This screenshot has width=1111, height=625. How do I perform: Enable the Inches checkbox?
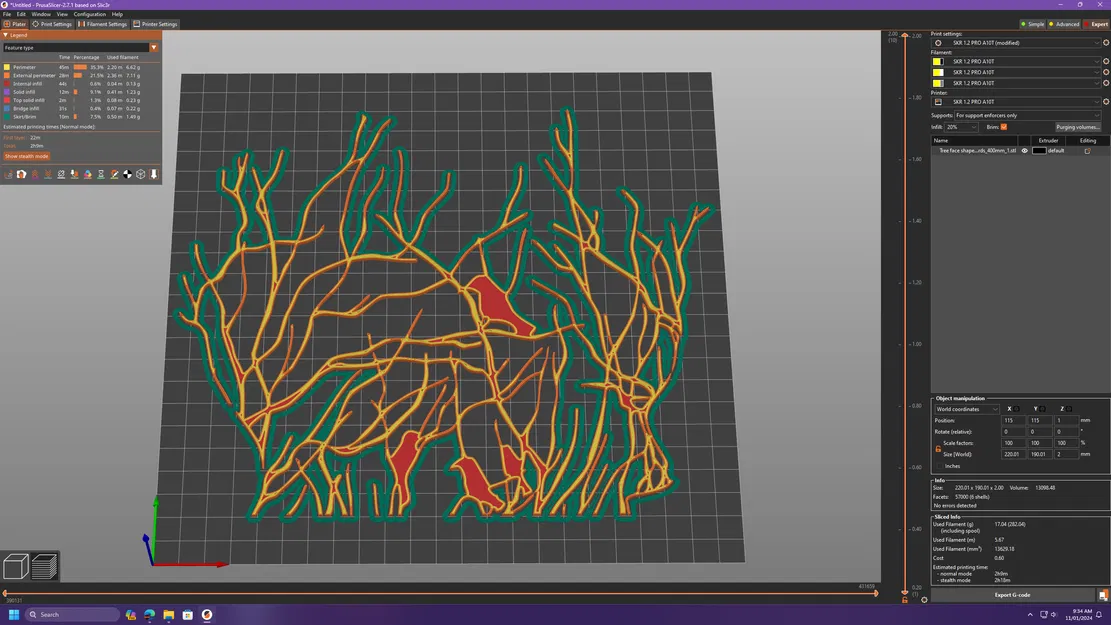point(940,466)
